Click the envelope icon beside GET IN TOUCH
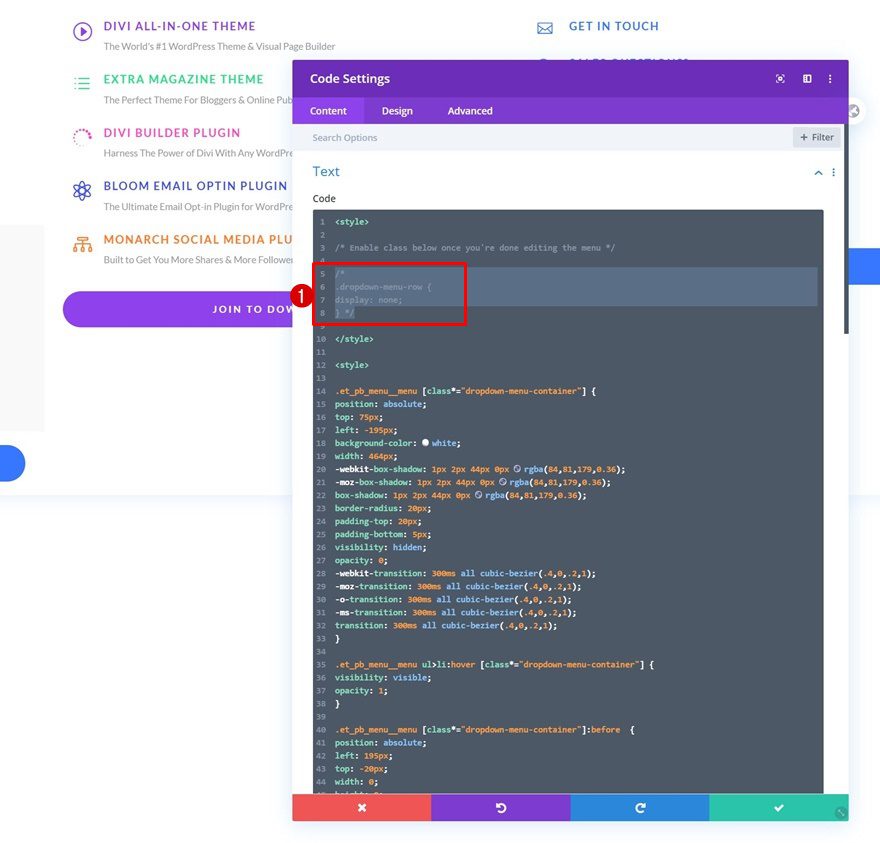This screenshot has width=880, height=843. [x=545, y=27]
